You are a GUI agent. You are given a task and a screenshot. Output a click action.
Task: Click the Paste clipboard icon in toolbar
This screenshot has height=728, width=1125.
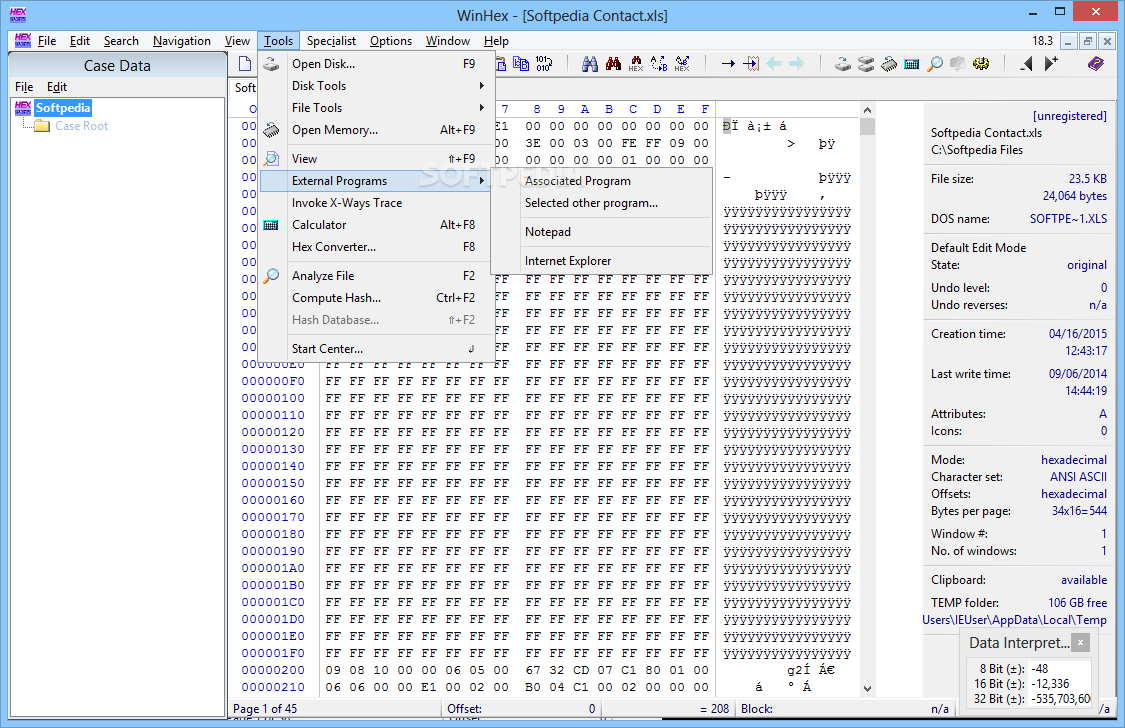pos(500,64)
